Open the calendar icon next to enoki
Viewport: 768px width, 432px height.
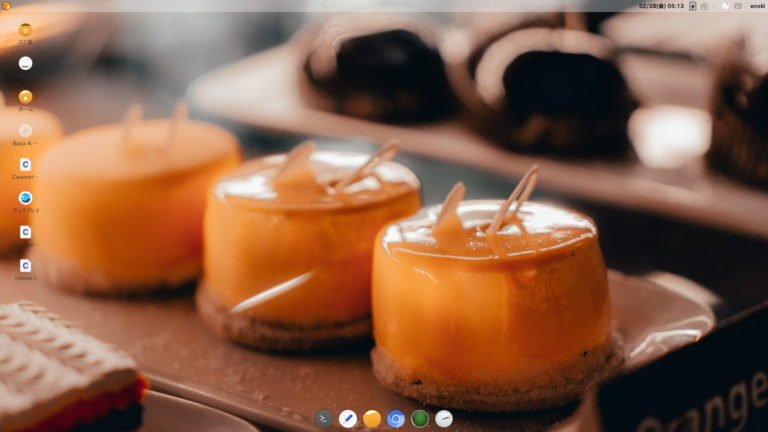[738, 6]
